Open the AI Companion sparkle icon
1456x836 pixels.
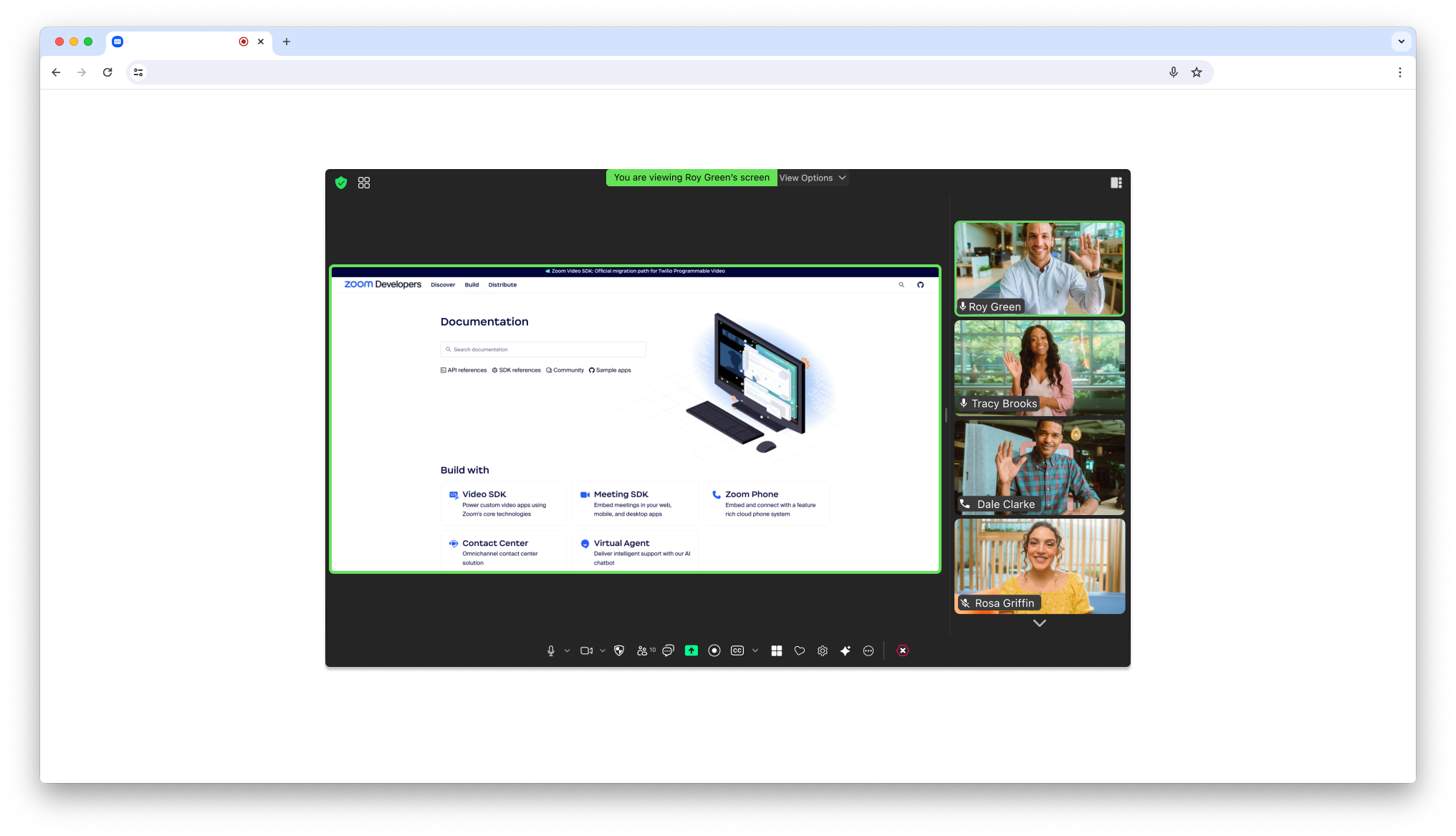pos(846,650)
